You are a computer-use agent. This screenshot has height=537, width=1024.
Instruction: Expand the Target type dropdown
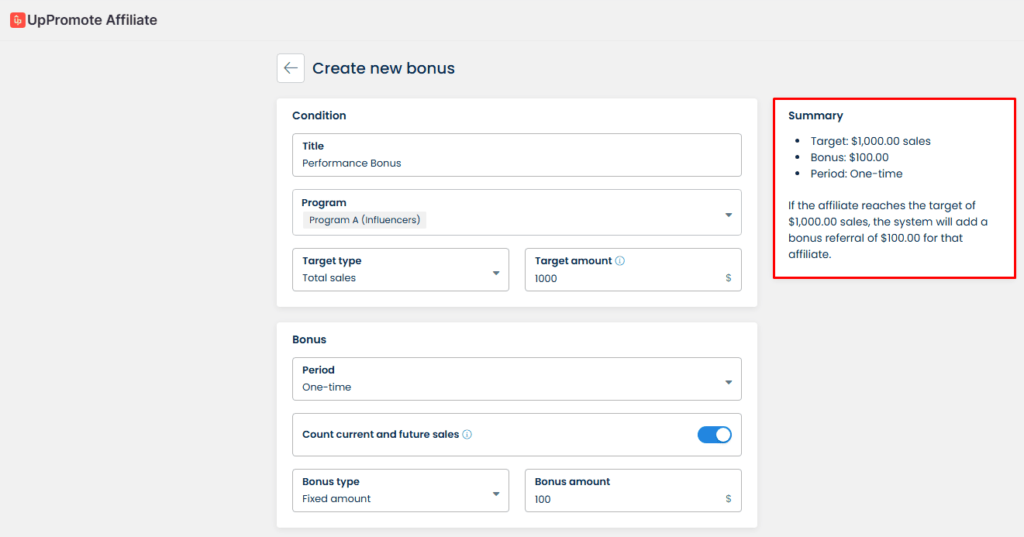[496, 272]
